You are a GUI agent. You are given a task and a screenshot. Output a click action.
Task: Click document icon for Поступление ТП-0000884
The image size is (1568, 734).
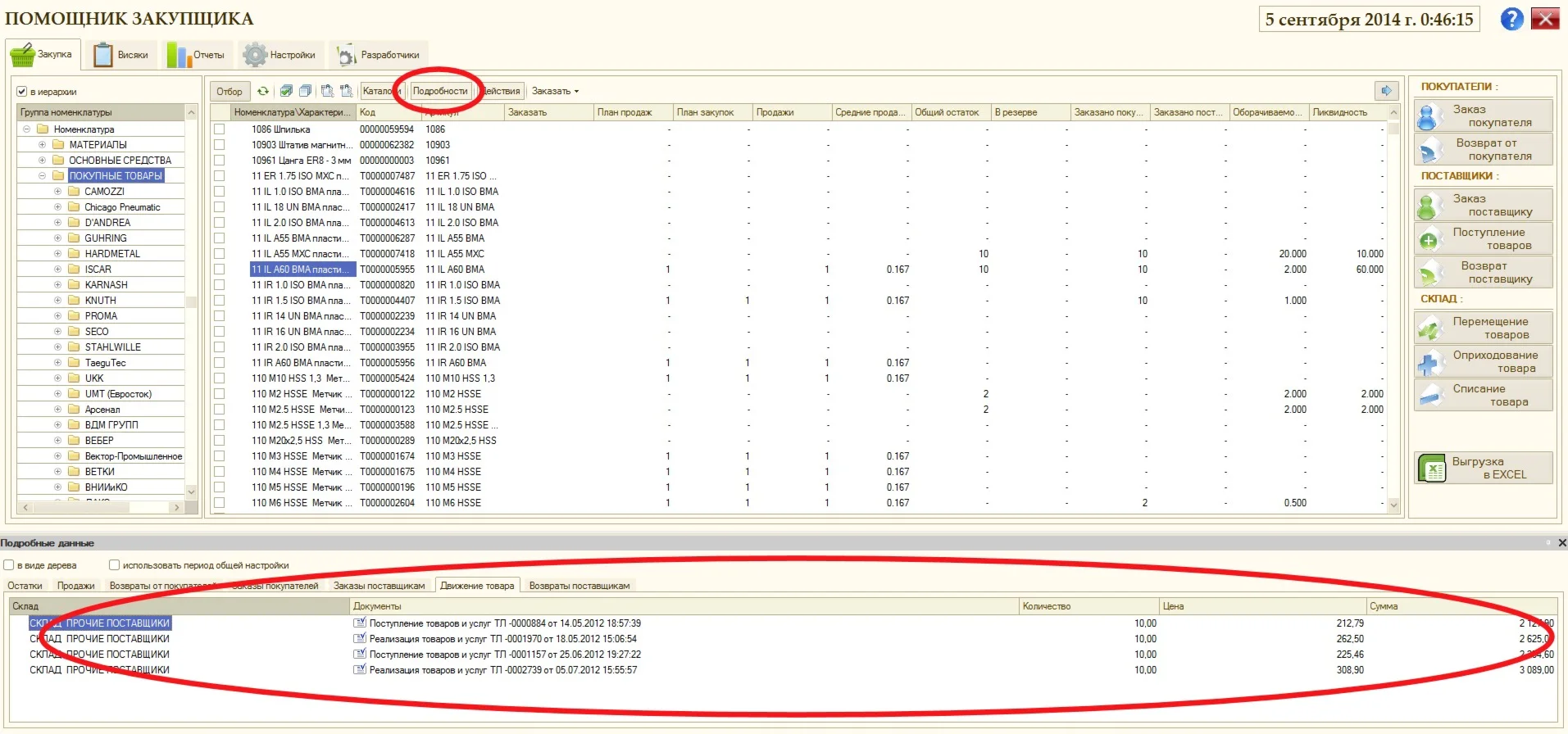[359, 623]
